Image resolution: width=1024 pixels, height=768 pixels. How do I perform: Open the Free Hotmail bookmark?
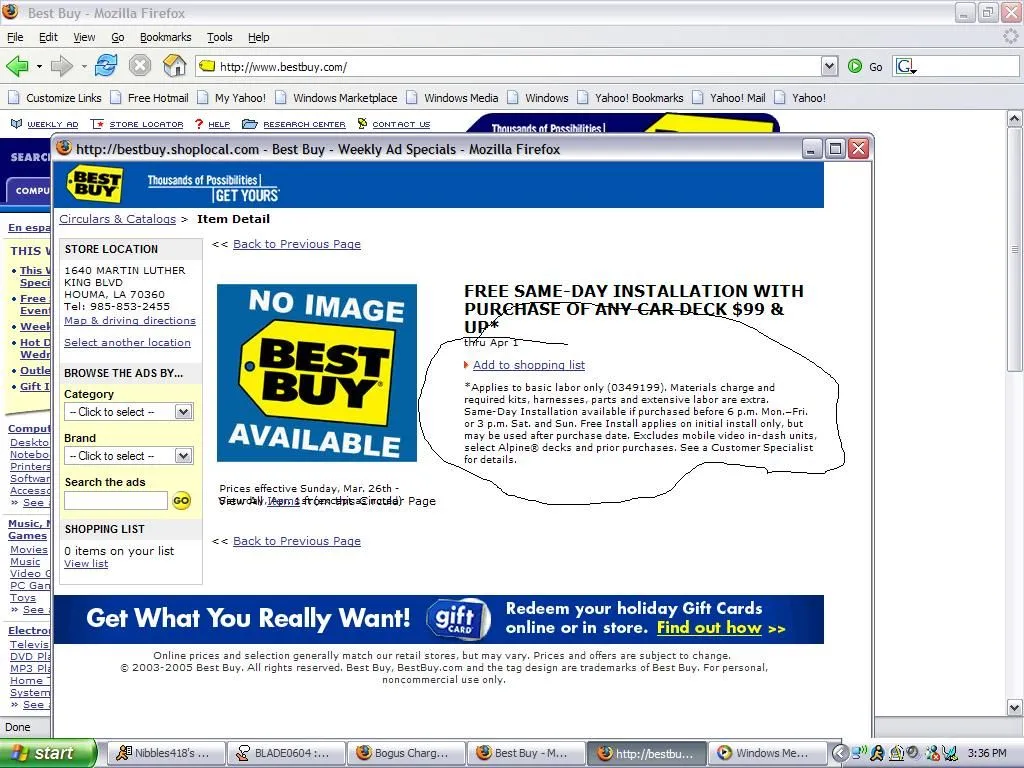coord(150,98)
